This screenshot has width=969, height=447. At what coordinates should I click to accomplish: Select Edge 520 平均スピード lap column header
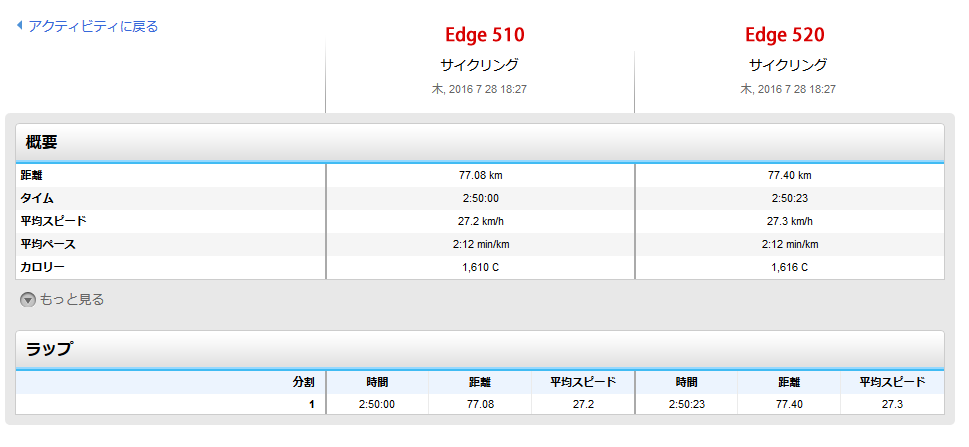coord(892,382)
